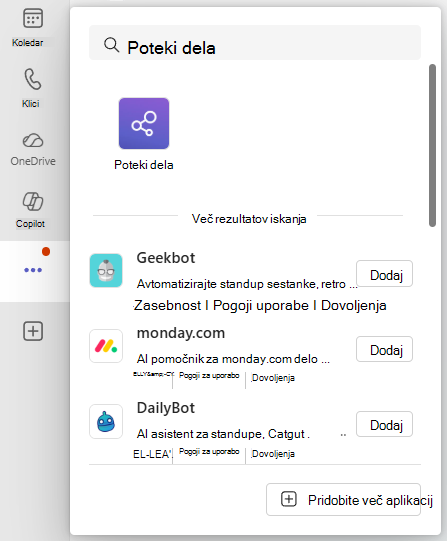Add monday.com with the Dodaj button
The height and width of the screenshot is (541, 447).
pos(384,349)
